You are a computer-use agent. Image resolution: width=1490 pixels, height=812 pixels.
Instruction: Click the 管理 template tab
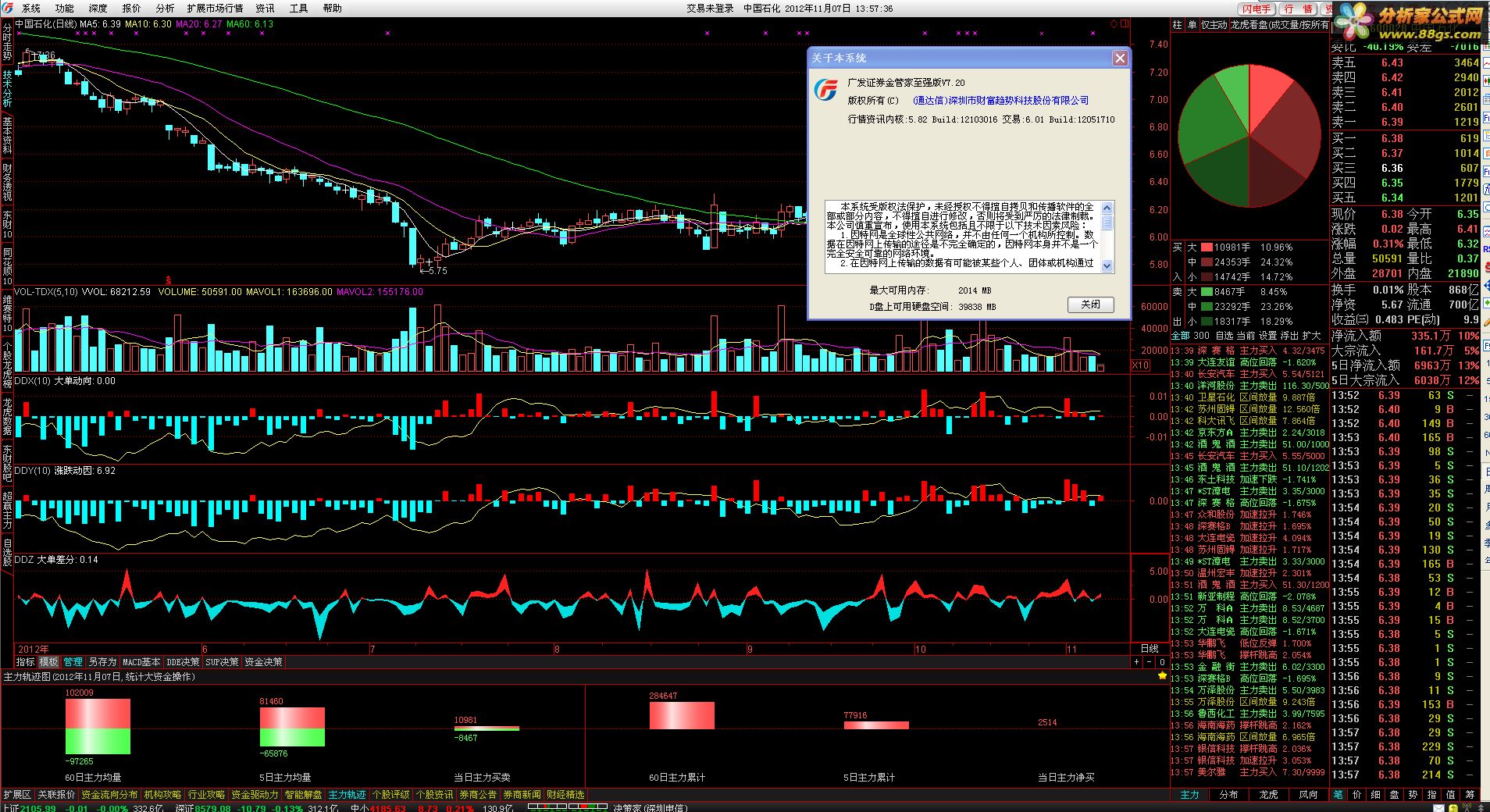[x=73, y=662]
